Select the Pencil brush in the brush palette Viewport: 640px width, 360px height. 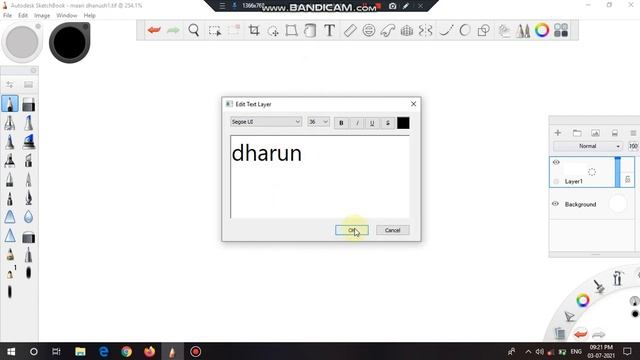10,104
